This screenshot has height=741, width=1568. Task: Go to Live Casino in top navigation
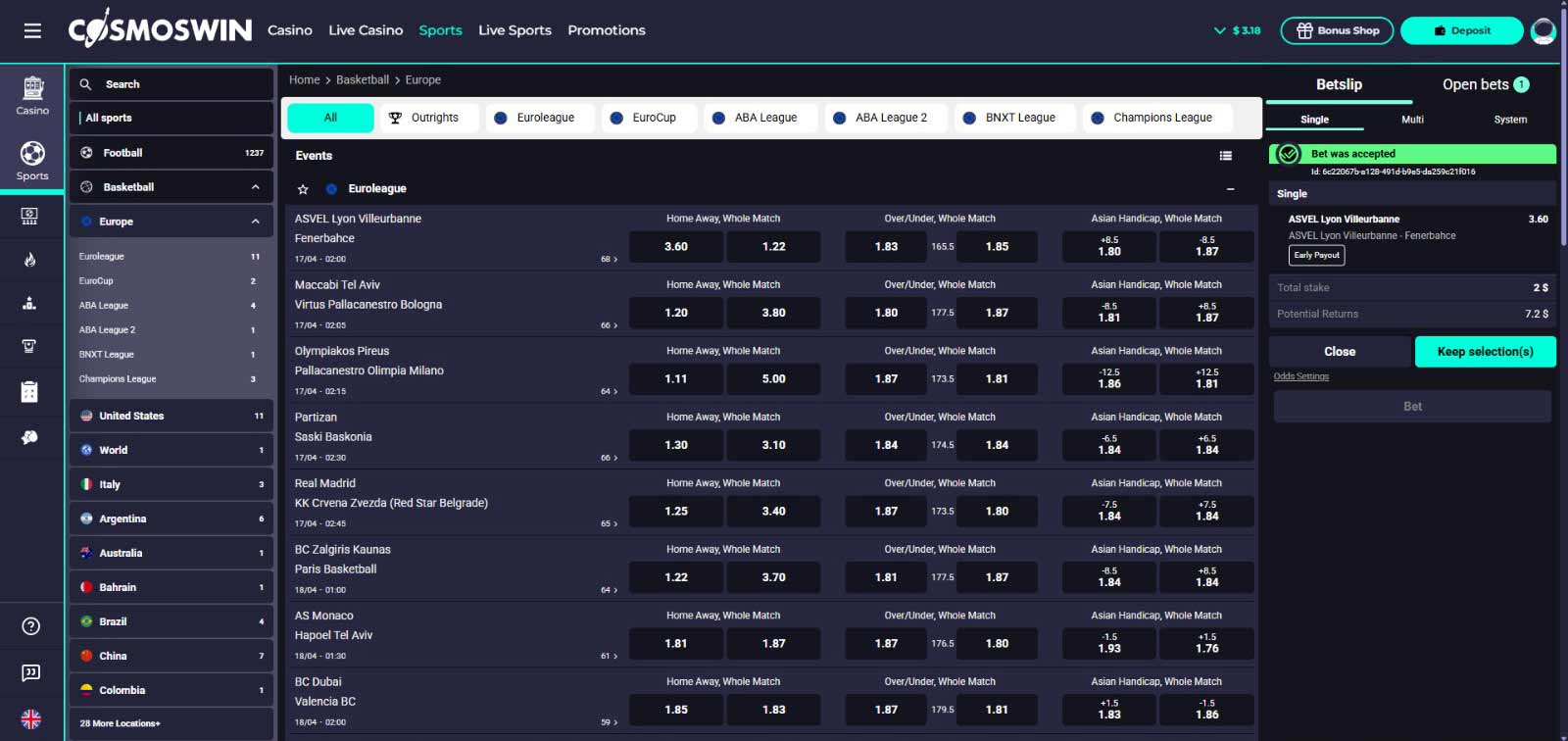point(366,30)
